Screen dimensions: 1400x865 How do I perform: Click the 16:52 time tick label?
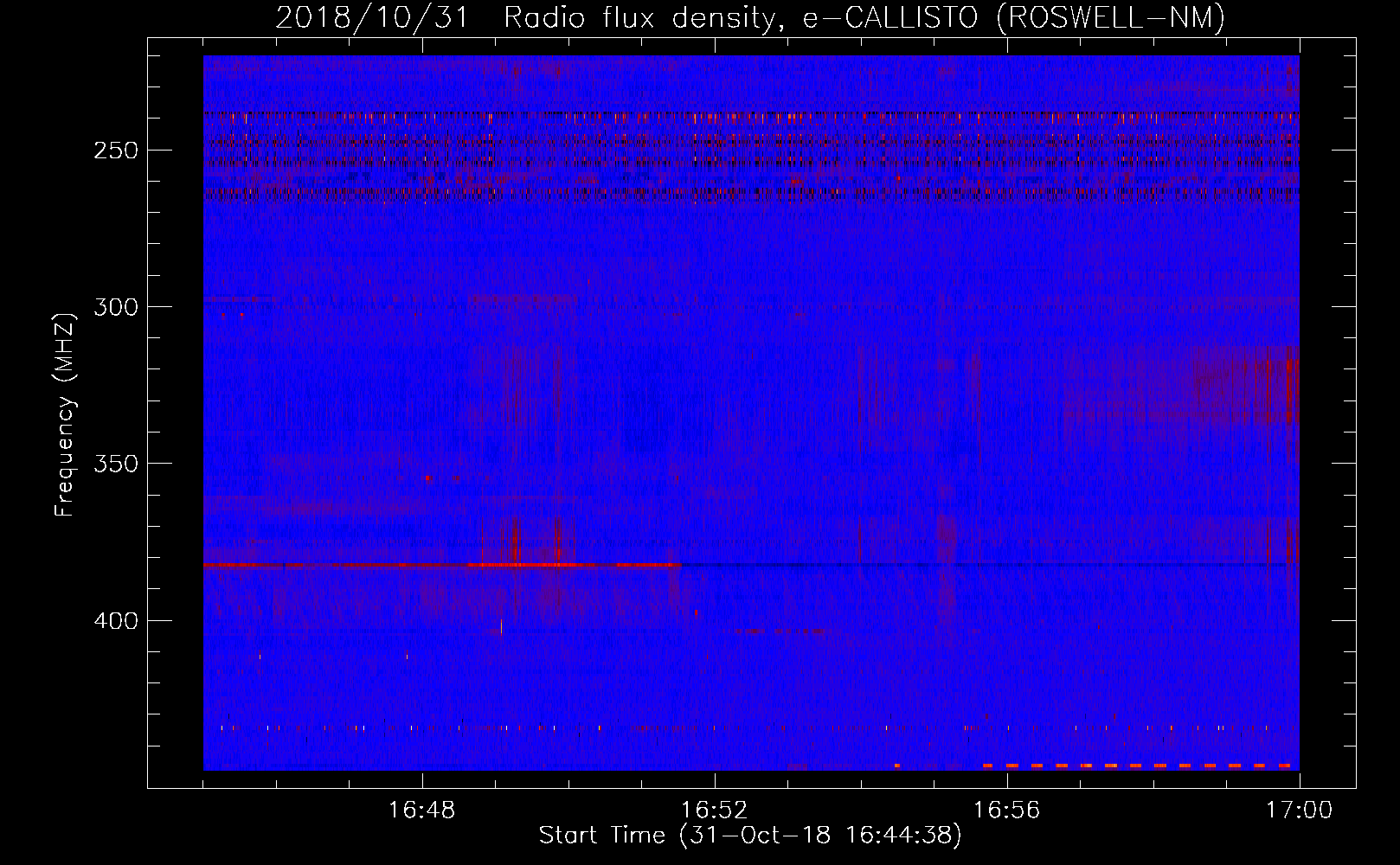[715, 811]
